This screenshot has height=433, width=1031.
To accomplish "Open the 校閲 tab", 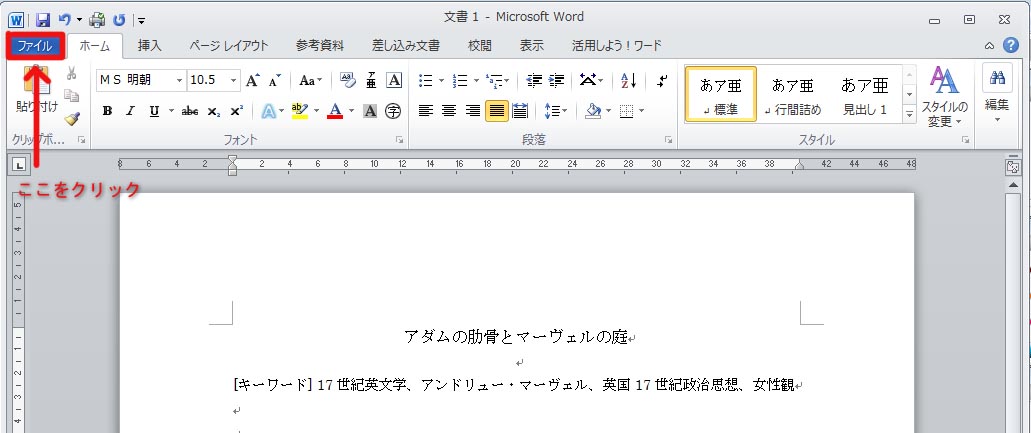I will tap(479, 46).
